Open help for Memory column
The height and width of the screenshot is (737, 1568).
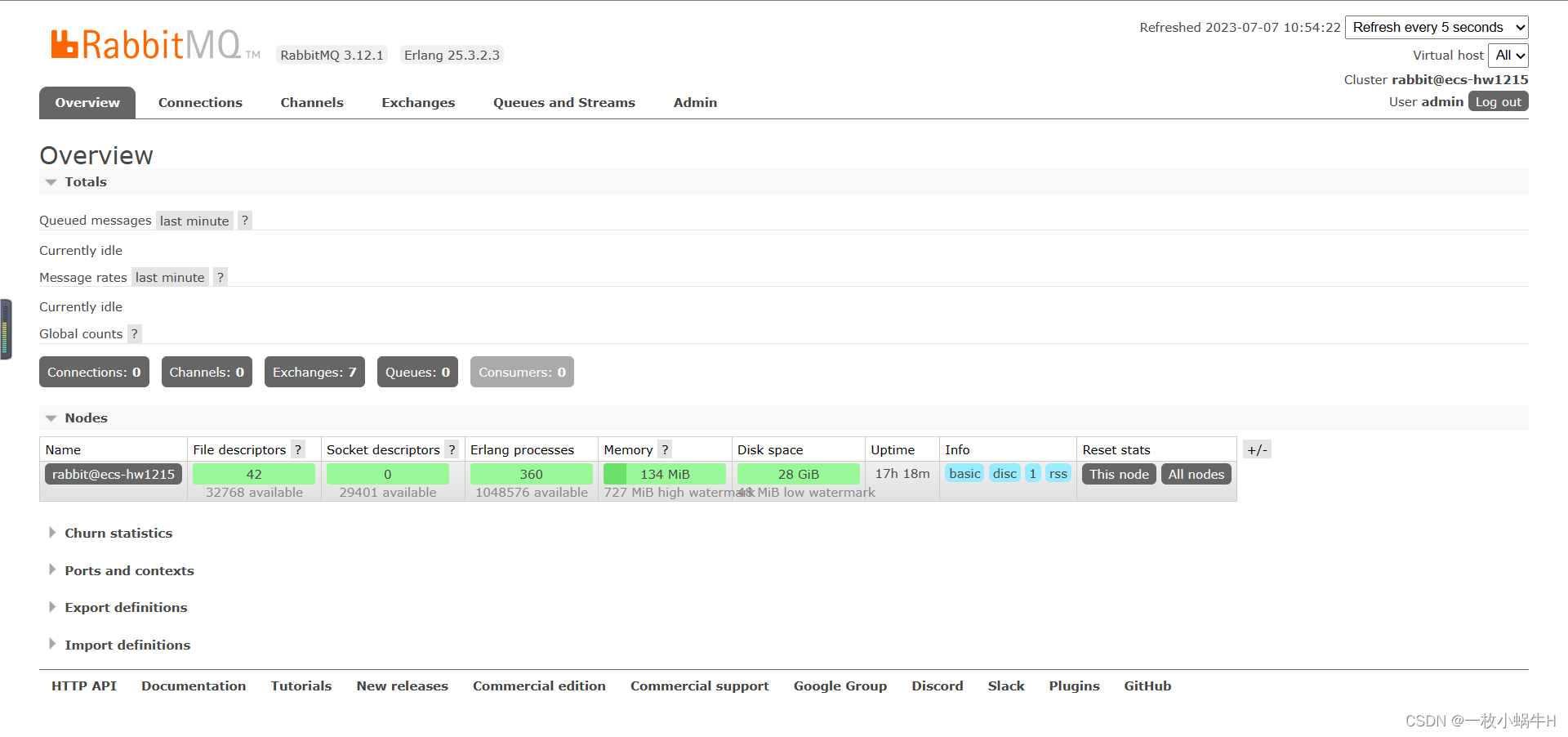(665, 449)
